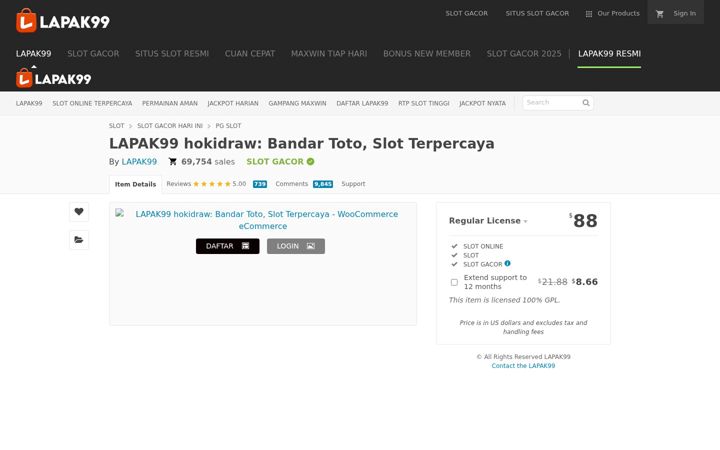Click inside the Search input field

552,103
